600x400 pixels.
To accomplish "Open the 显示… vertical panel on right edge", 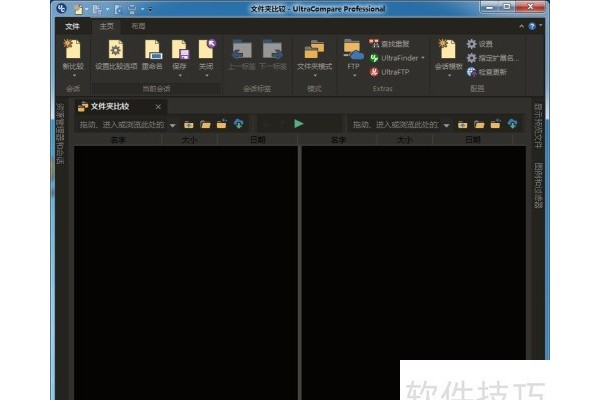I will coord(538,126).
